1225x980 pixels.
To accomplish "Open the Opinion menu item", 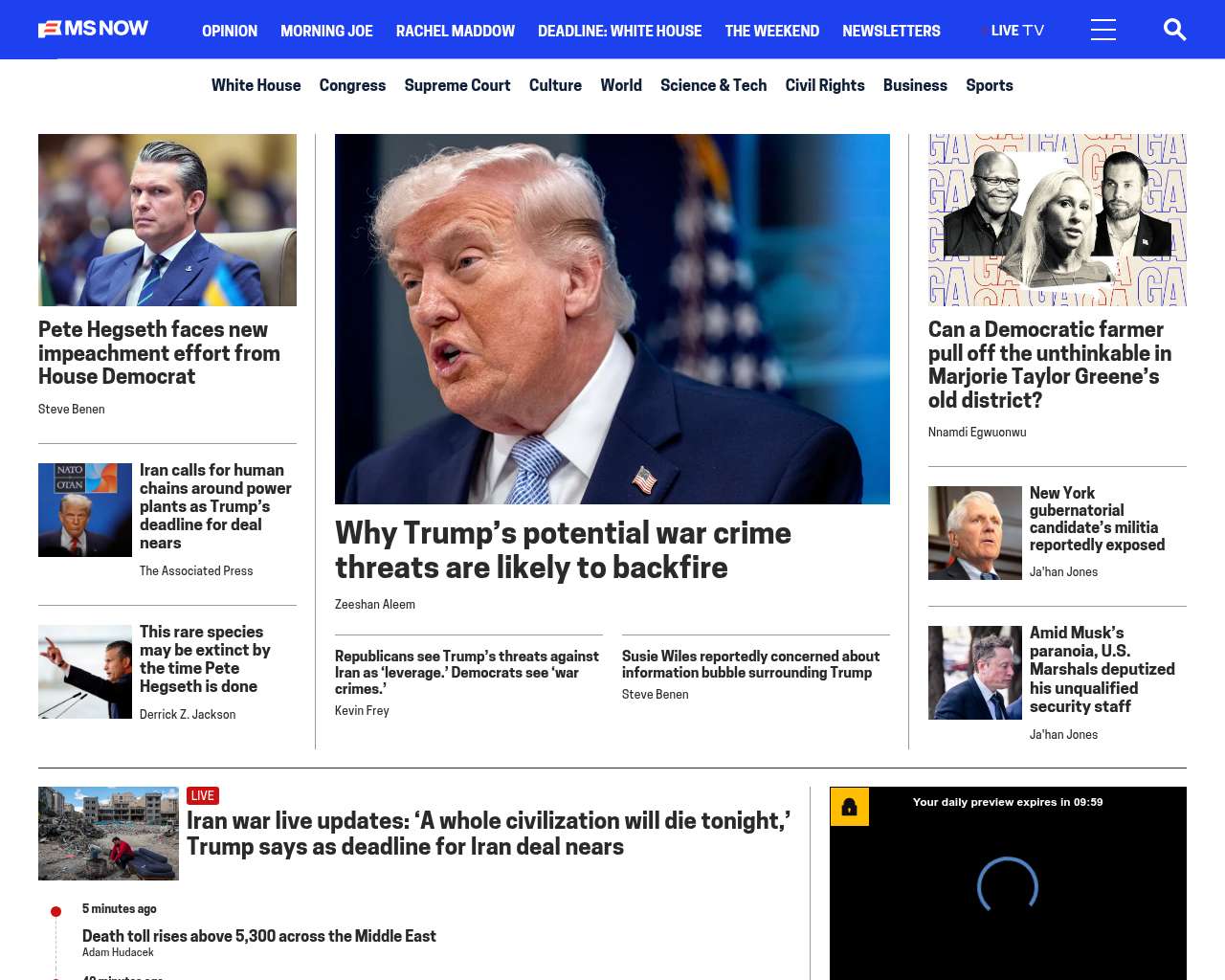I will [230, 31].
